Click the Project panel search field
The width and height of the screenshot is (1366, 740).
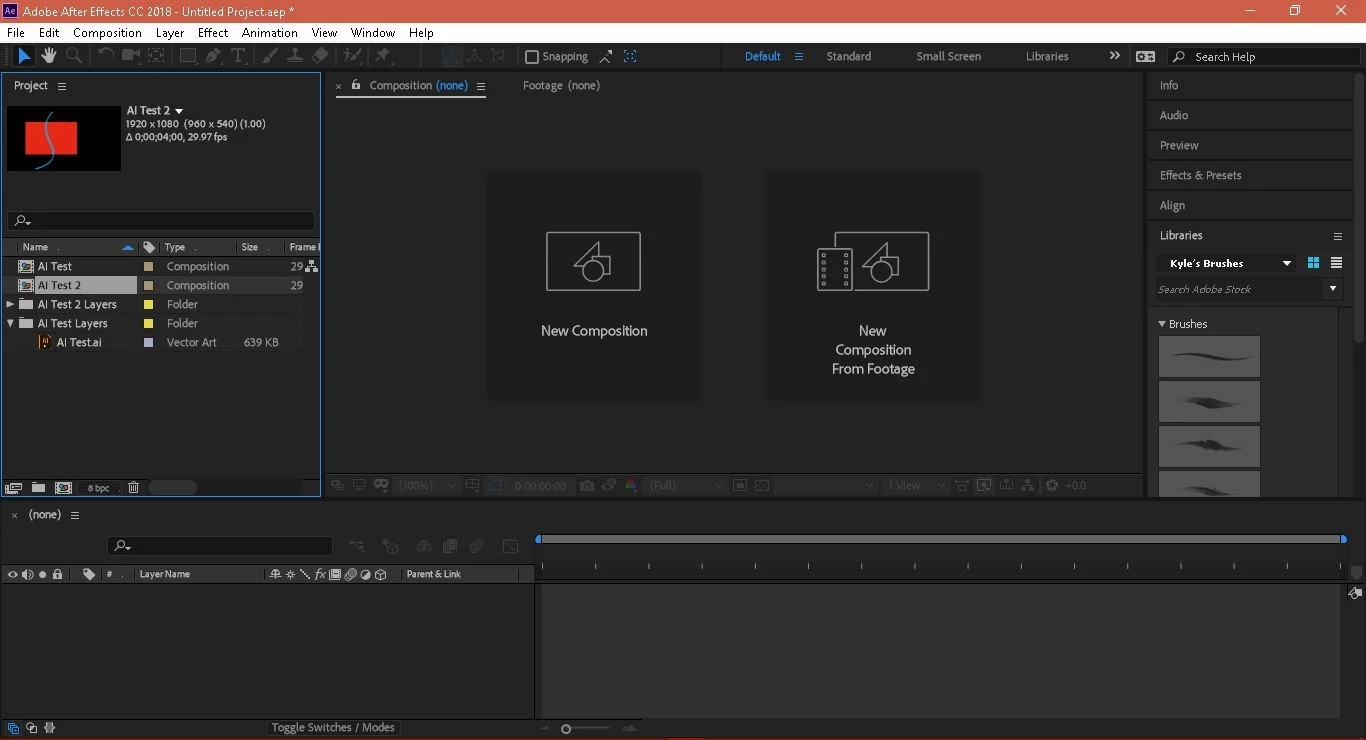[161, 221]
